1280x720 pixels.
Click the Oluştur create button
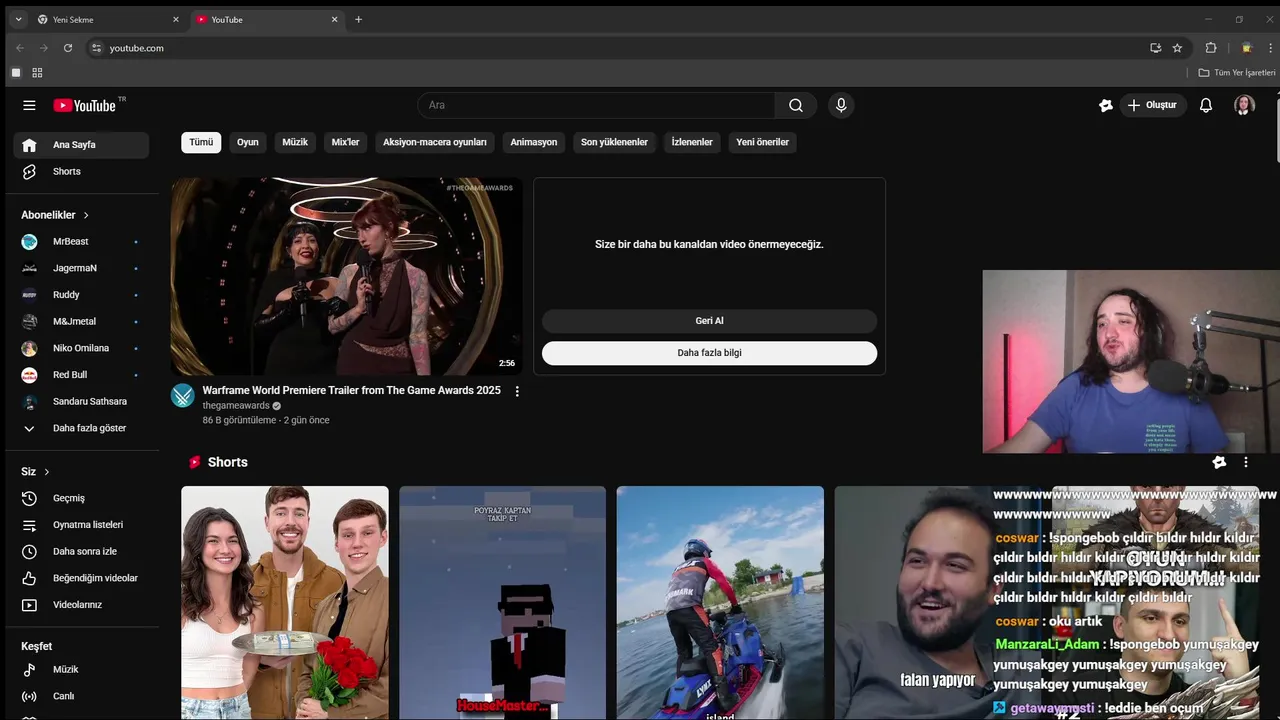click(1152, 105)
